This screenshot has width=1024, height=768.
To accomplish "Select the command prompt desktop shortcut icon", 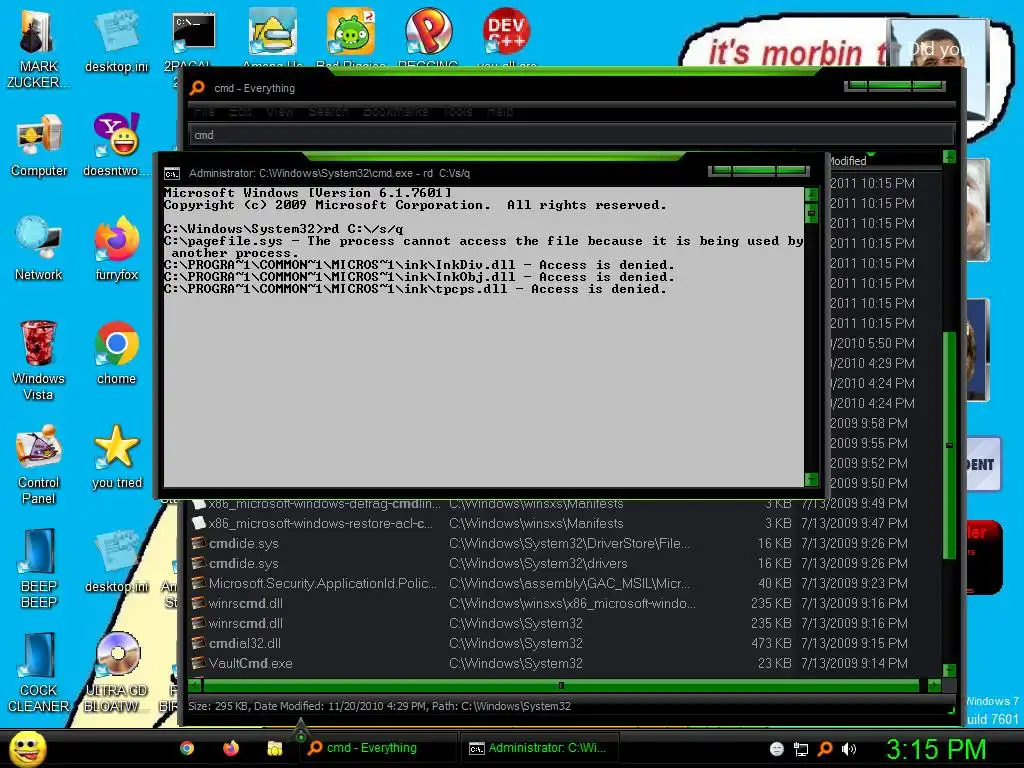I will [x=194, y=33].
